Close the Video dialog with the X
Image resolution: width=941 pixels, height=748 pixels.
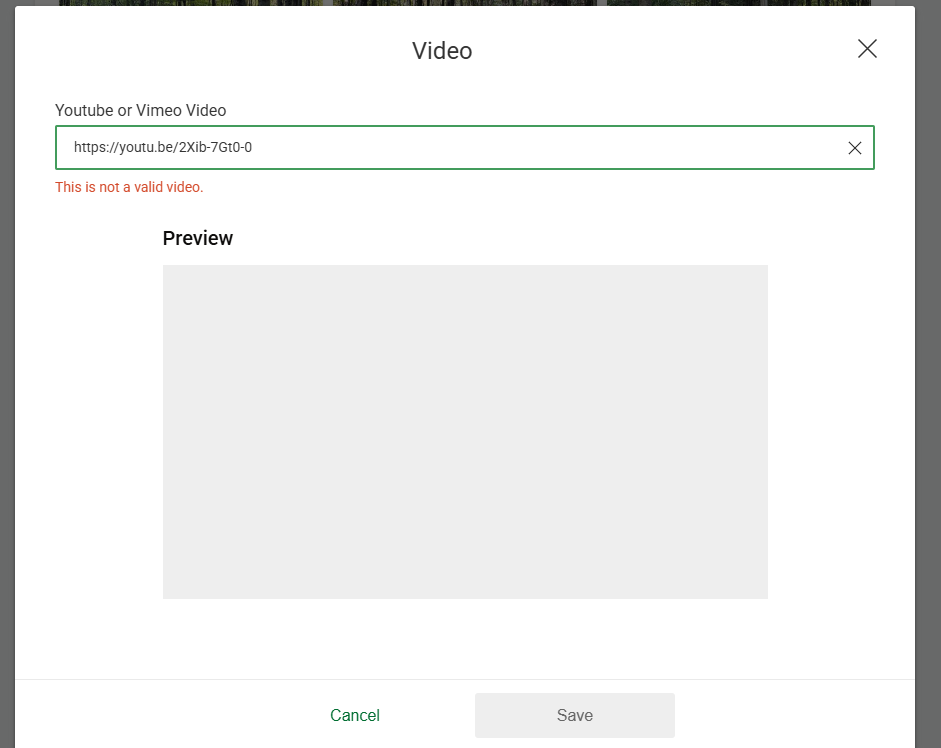click(867, 49)
